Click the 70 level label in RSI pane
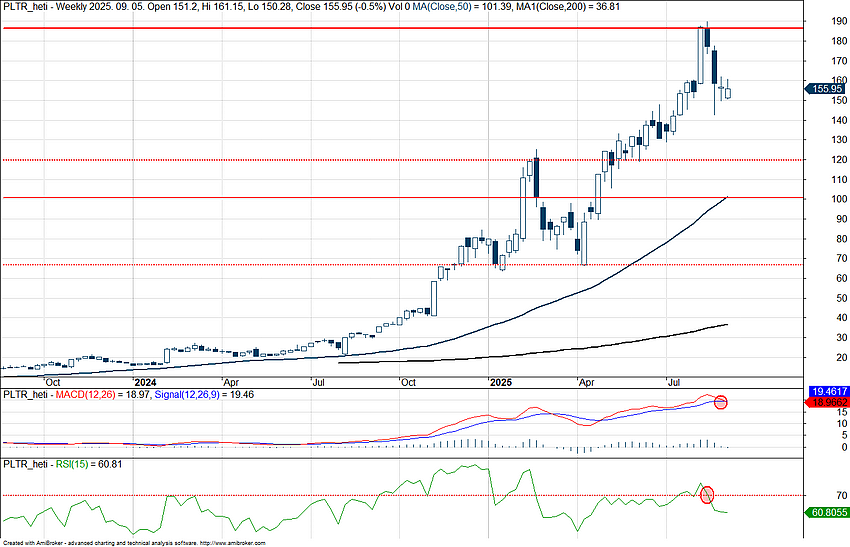The height and width of the screenshot is (547, 850). (842, 495)
